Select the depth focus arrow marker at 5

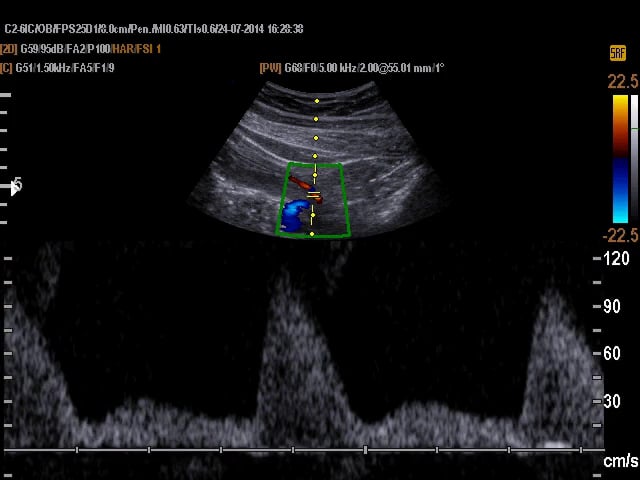click(14, 187)
